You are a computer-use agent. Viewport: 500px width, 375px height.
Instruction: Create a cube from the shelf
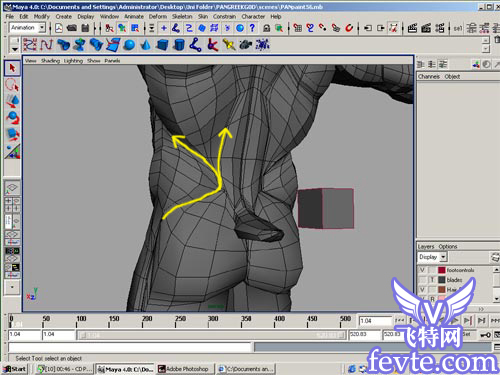pos(162,45)
